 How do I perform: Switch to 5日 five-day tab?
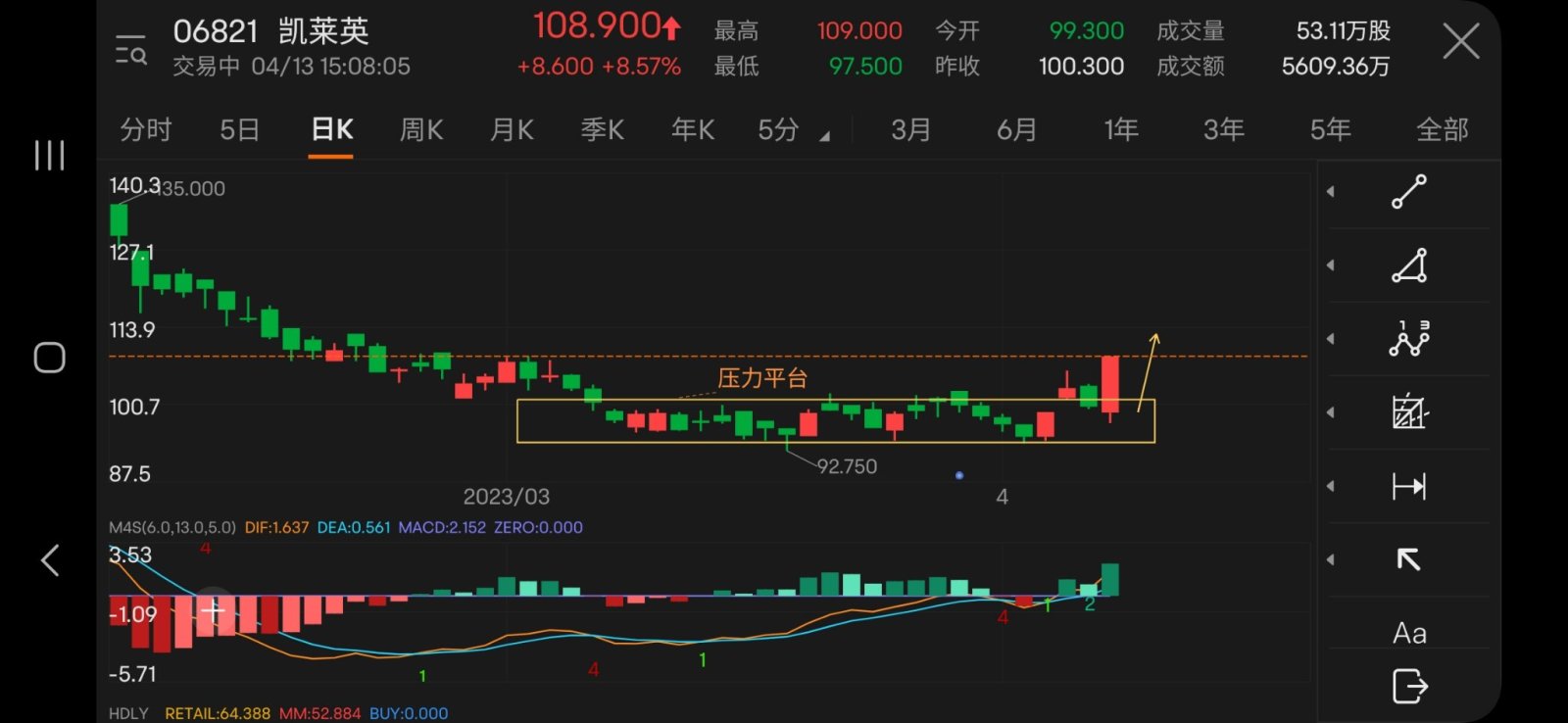(239, 129)
